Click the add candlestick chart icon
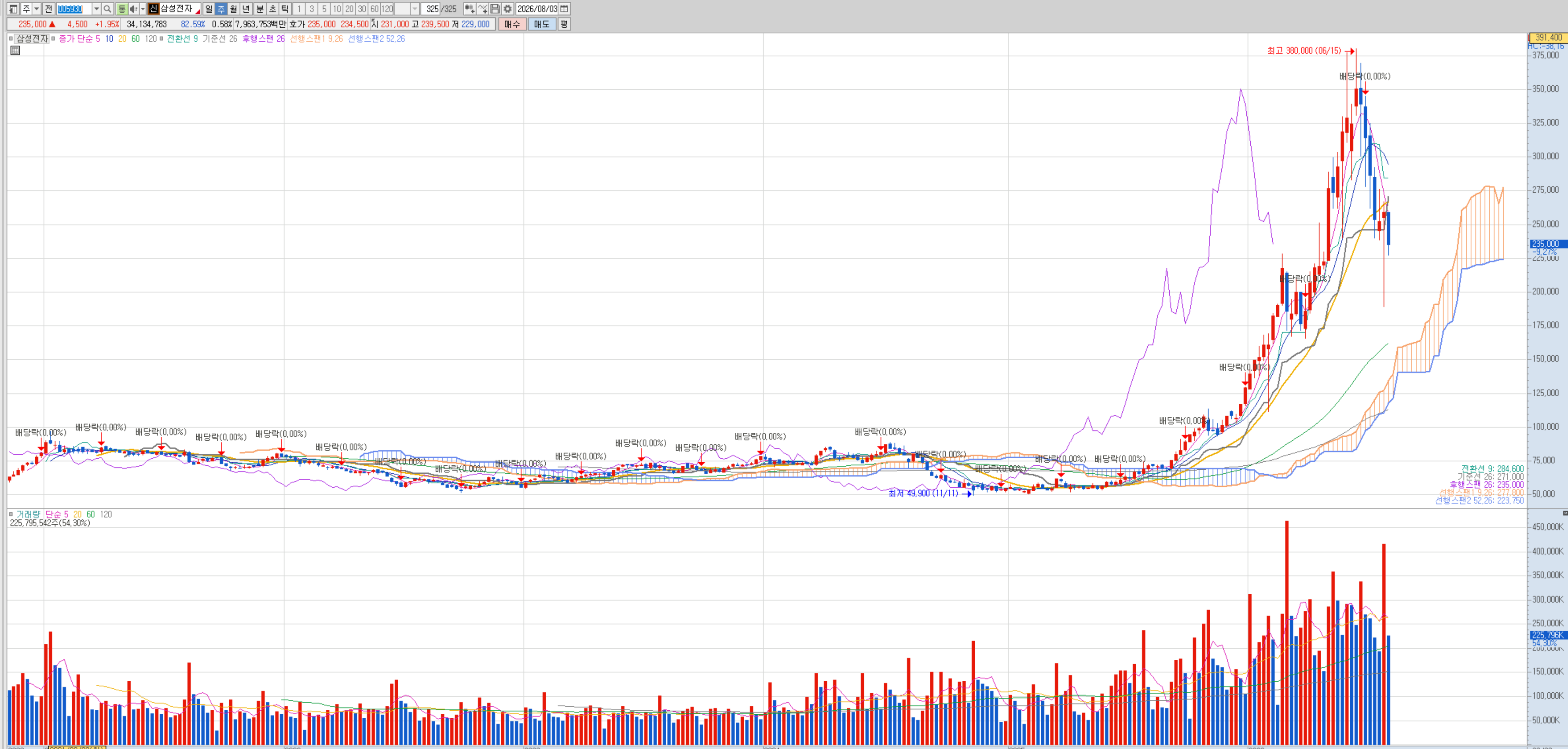This screenshot has width=1568, height=749. point(469,8)
